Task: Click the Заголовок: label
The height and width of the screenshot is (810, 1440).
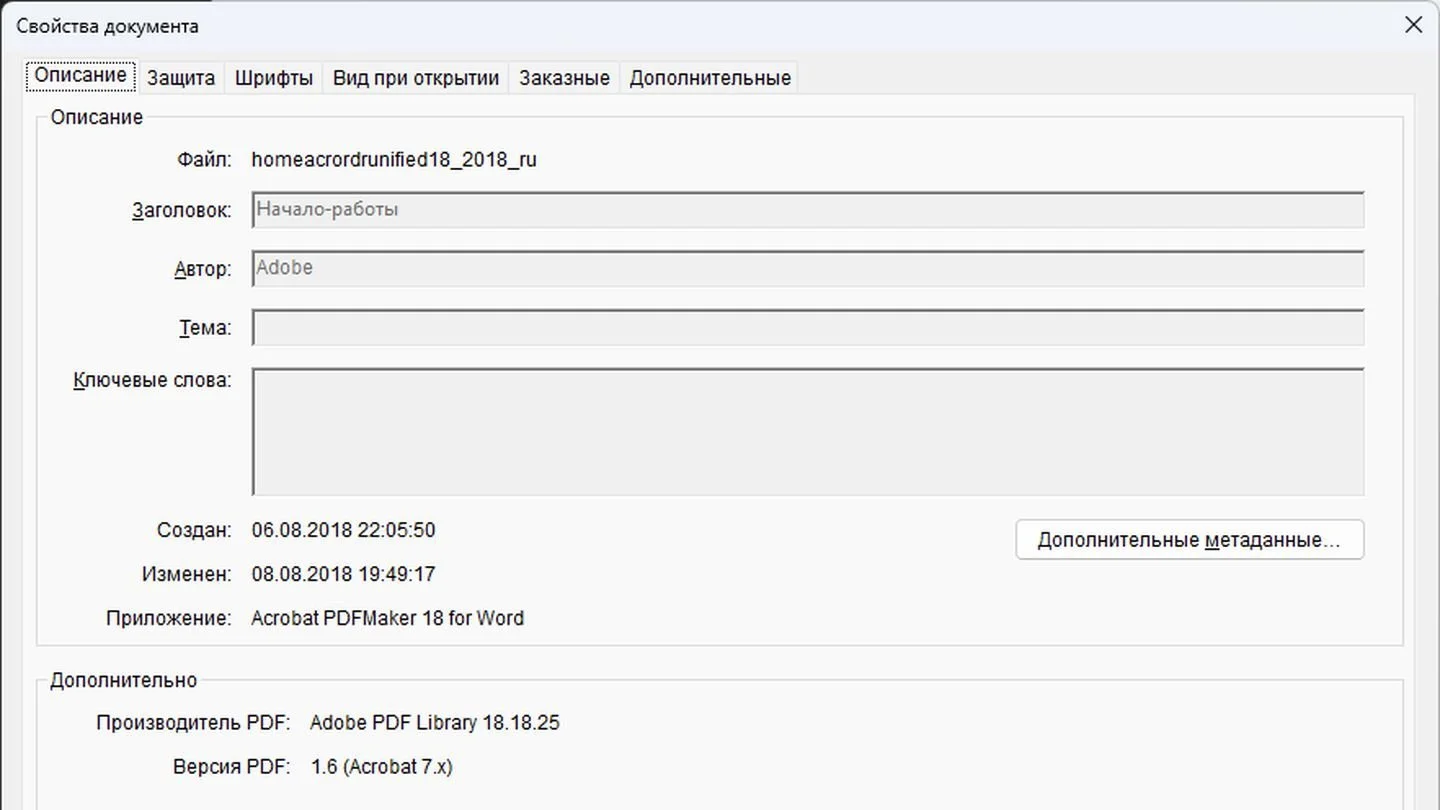Action: [x=181, y=211]
